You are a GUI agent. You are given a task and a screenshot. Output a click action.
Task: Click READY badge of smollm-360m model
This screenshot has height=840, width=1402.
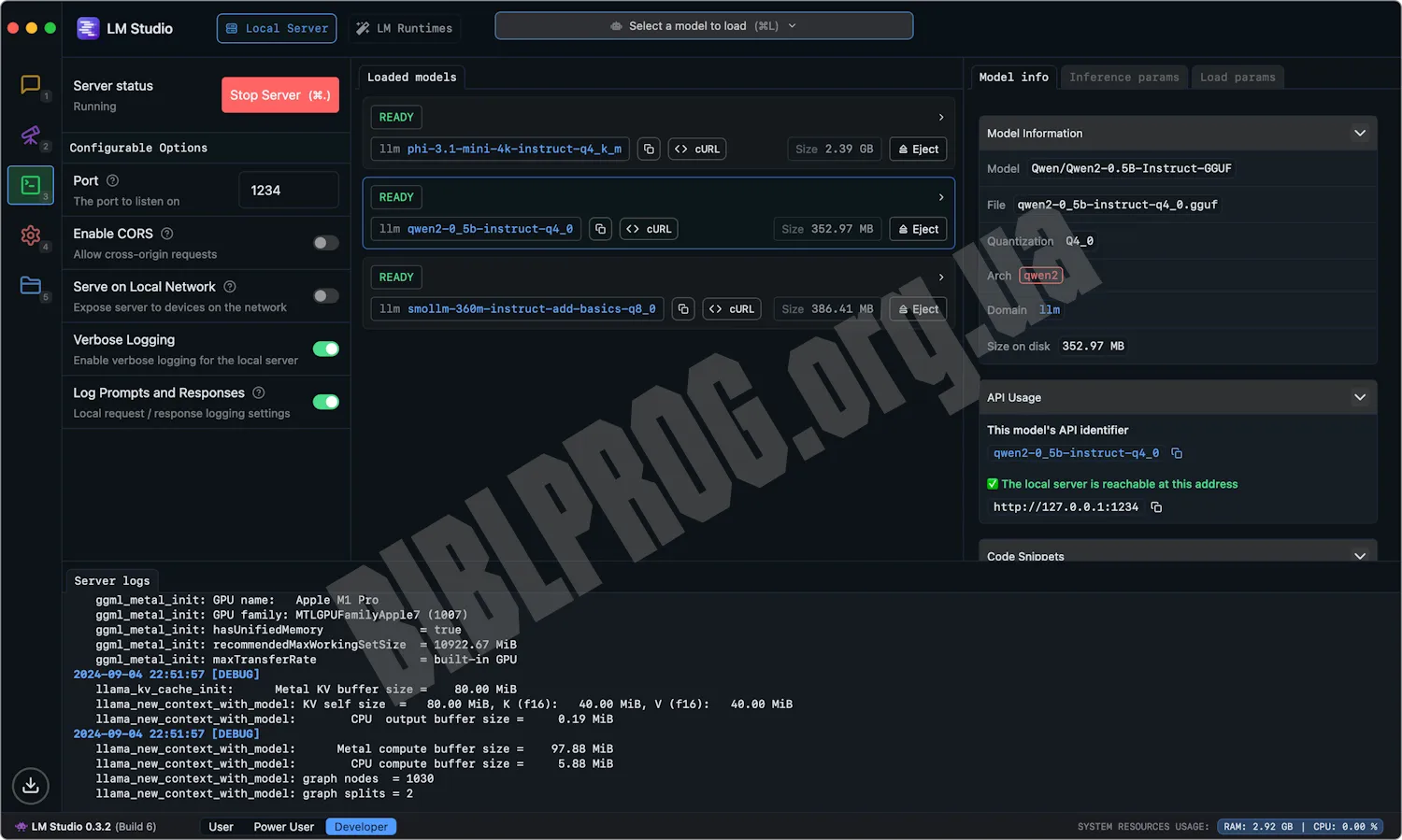(x=396, y=278)
